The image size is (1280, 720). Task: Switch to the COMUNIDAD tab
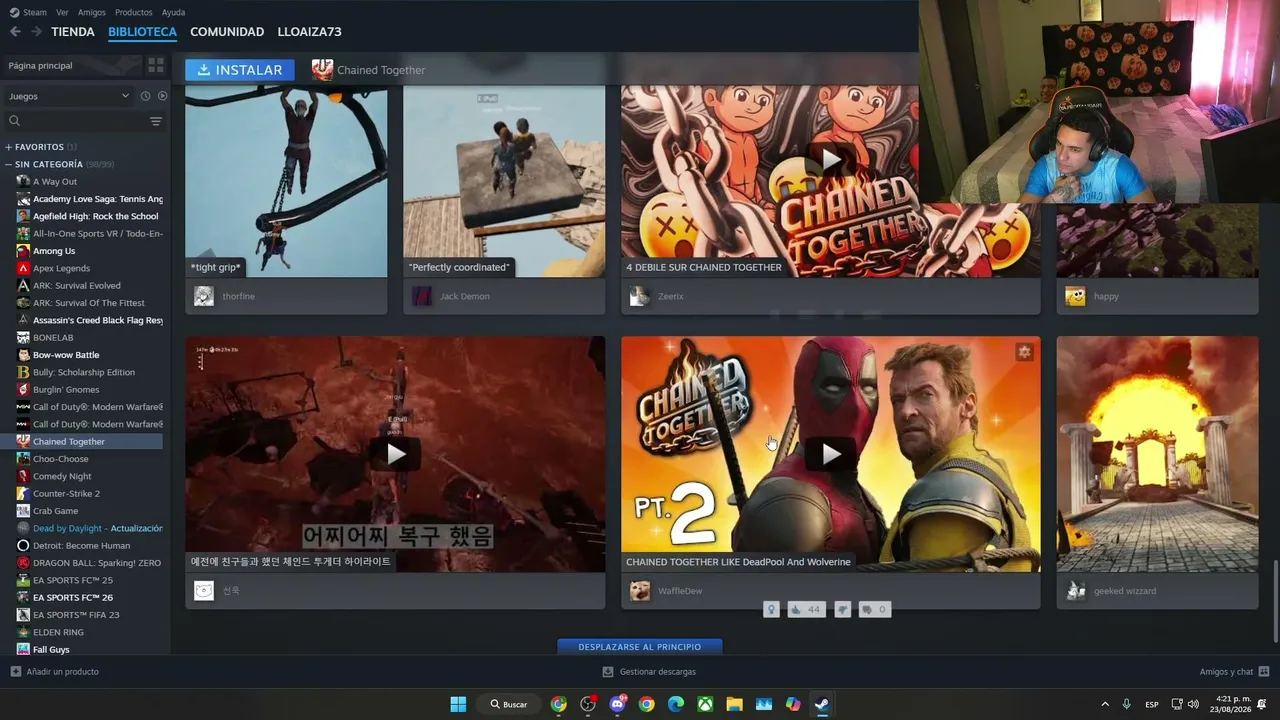[x=227, y=32]
